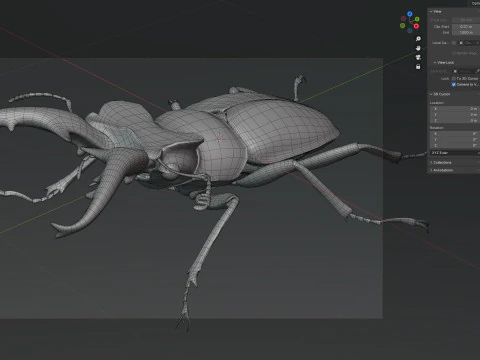Click the dim negative Z axis gizmo dot

[410, 30]
